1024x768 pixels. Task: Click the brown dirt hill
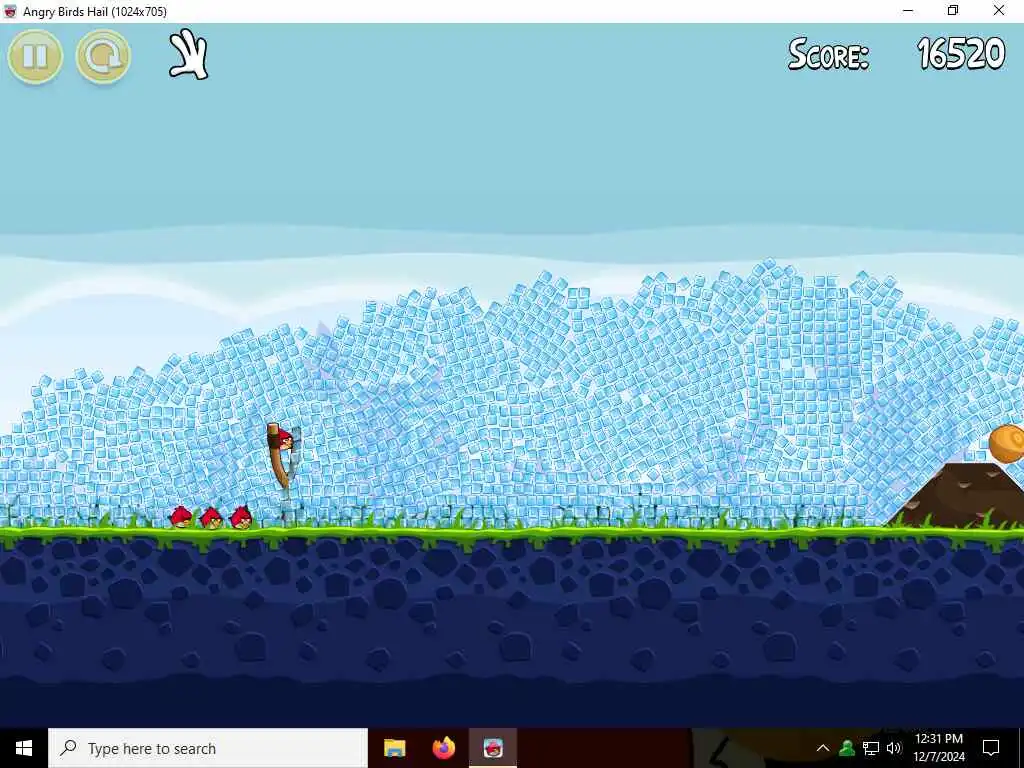pyautogui.click(x=957, y=495)
